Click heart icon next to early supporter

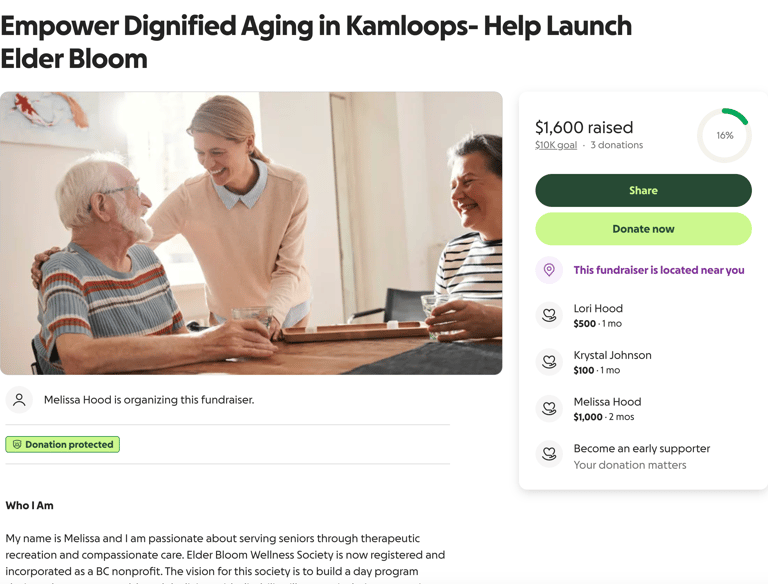pos(549,455)
